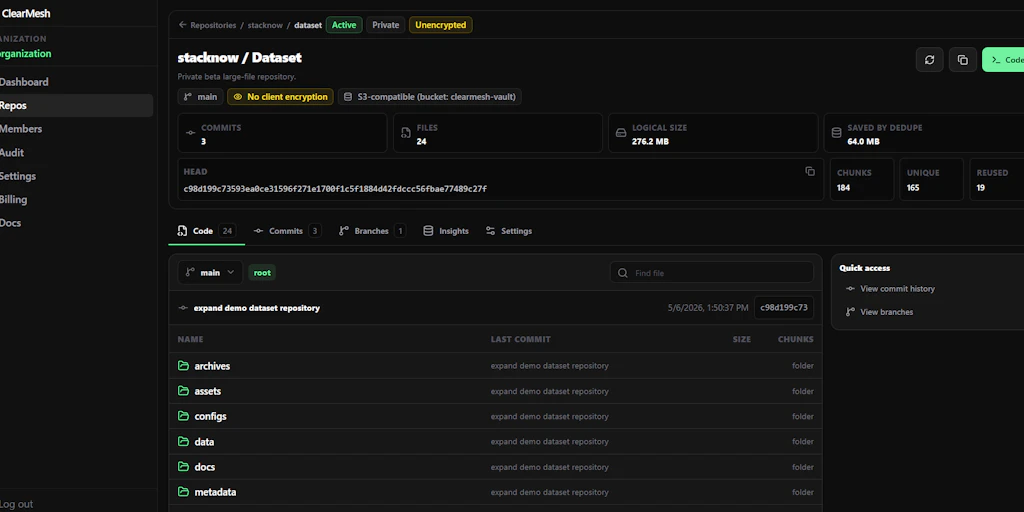The image size is (1024, 512).
Task: Click the Files stat card
Action: click(x=498, y=133)
